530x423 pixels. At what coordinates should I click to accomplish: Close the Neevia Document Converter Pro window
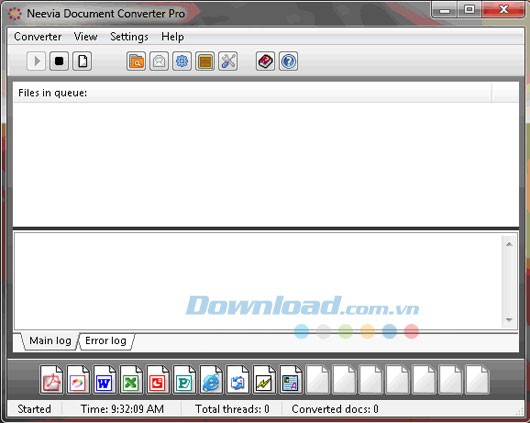click(504, 10)
